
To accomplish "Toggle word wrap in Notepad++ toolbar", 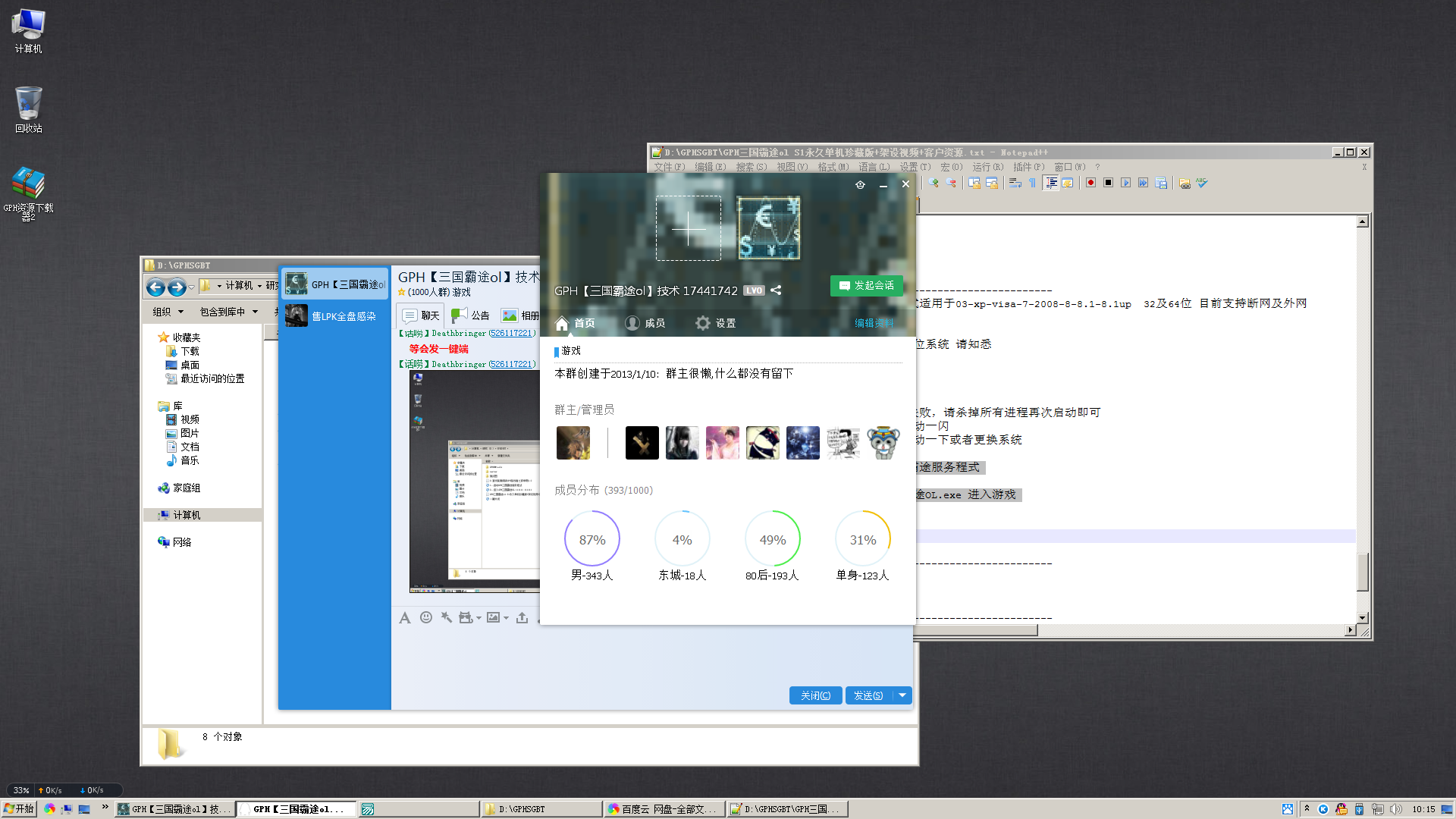I will 1015,183.
